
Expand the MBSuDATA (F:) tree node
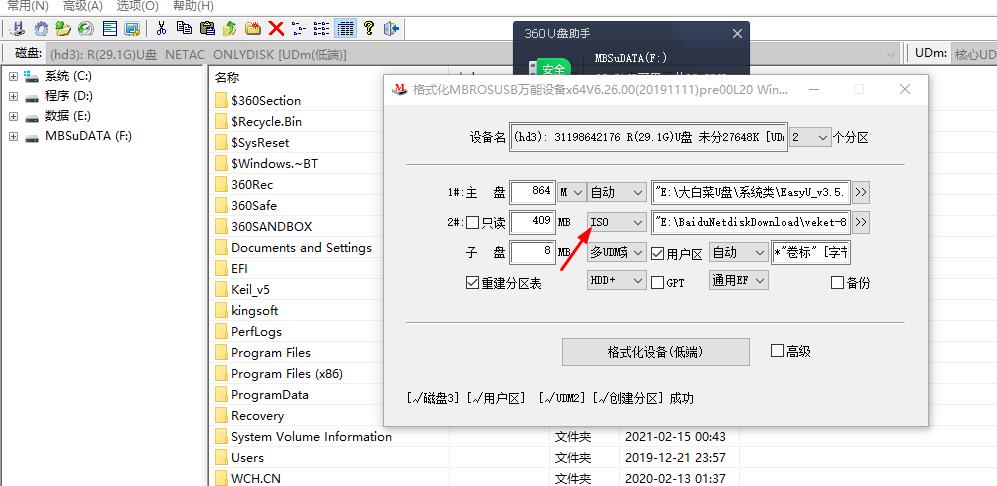[13, 136]
